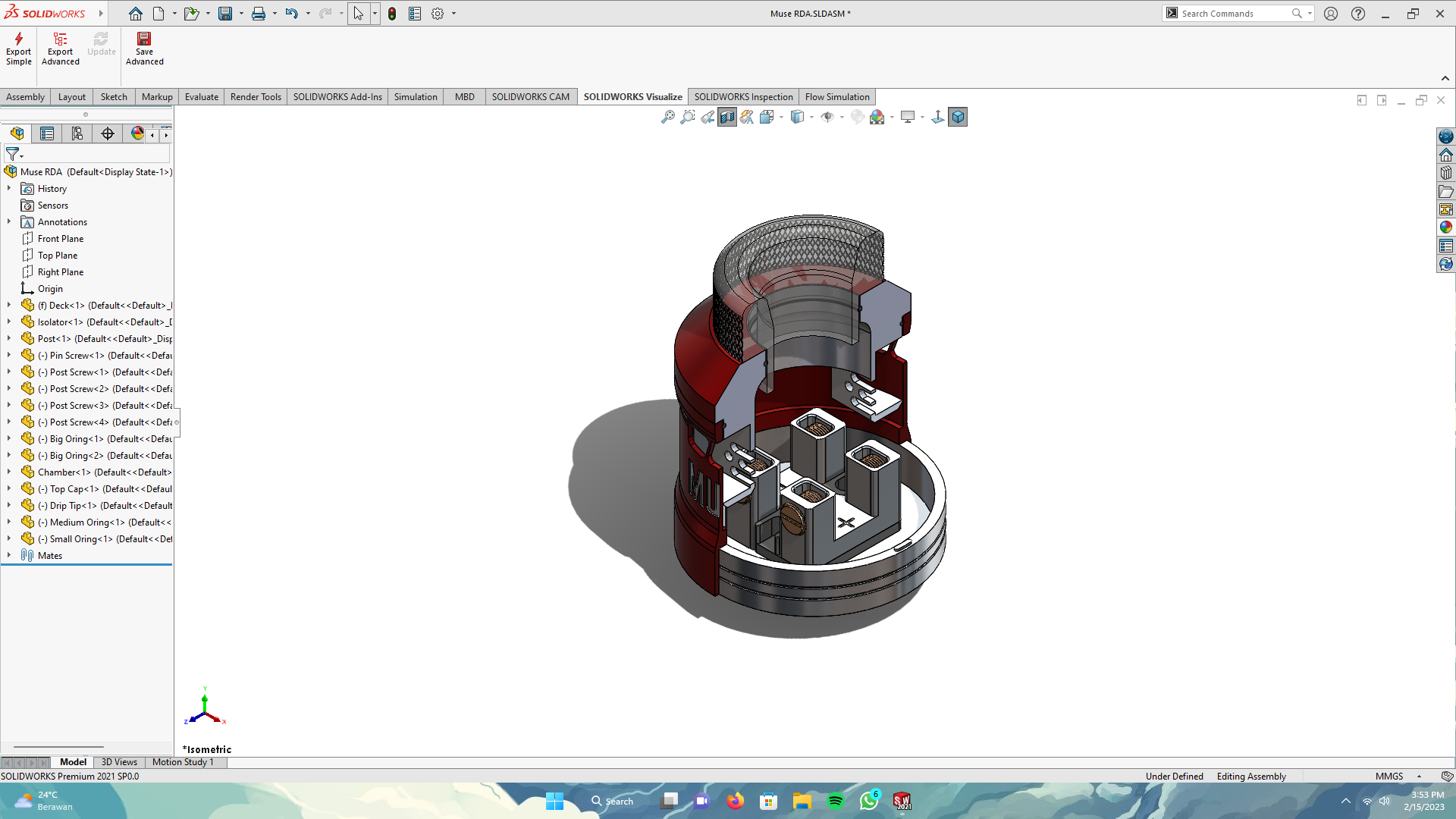This screenshot has width=1456, height=819.
Task: Click Previous View icon
Action: [x=707, y=117]
